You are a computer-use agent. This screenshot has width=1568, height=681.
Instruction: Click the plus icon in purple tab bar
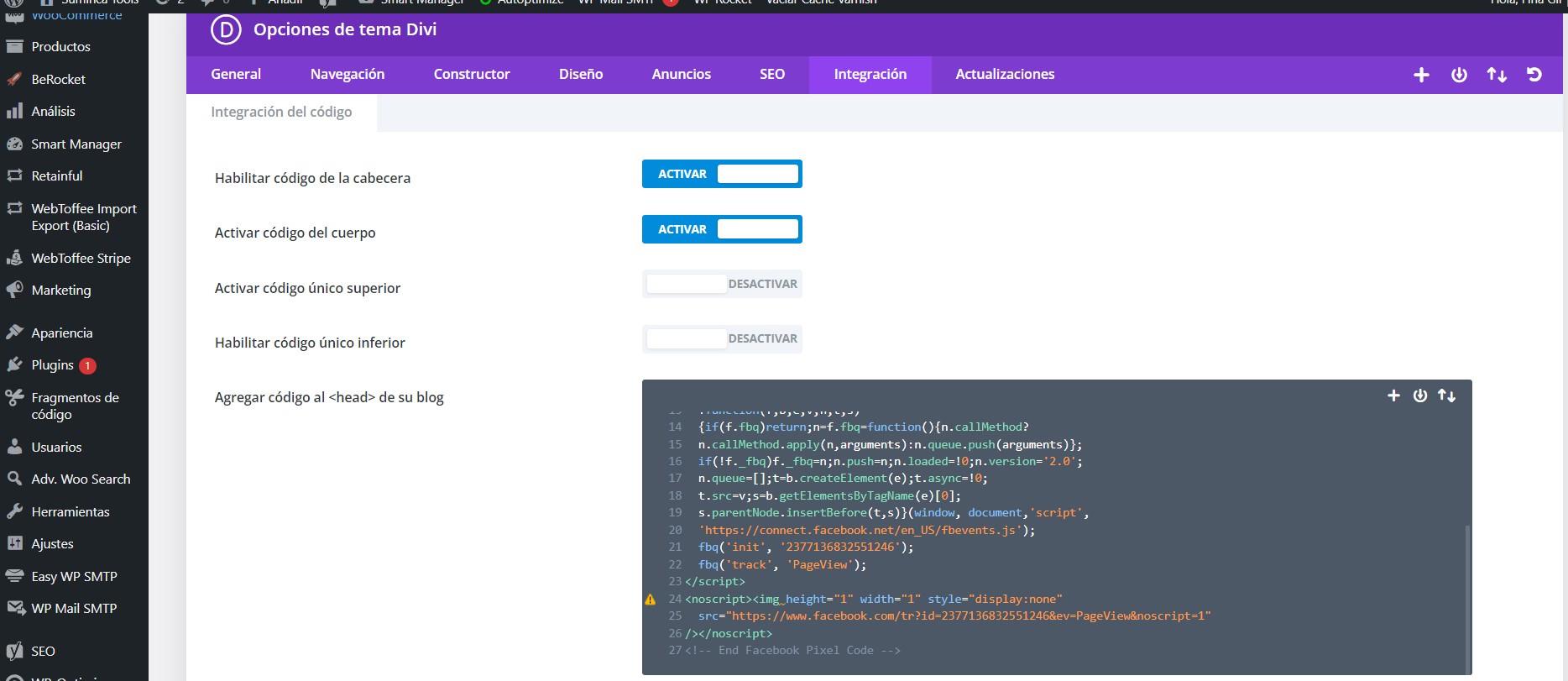[1421, 75]
